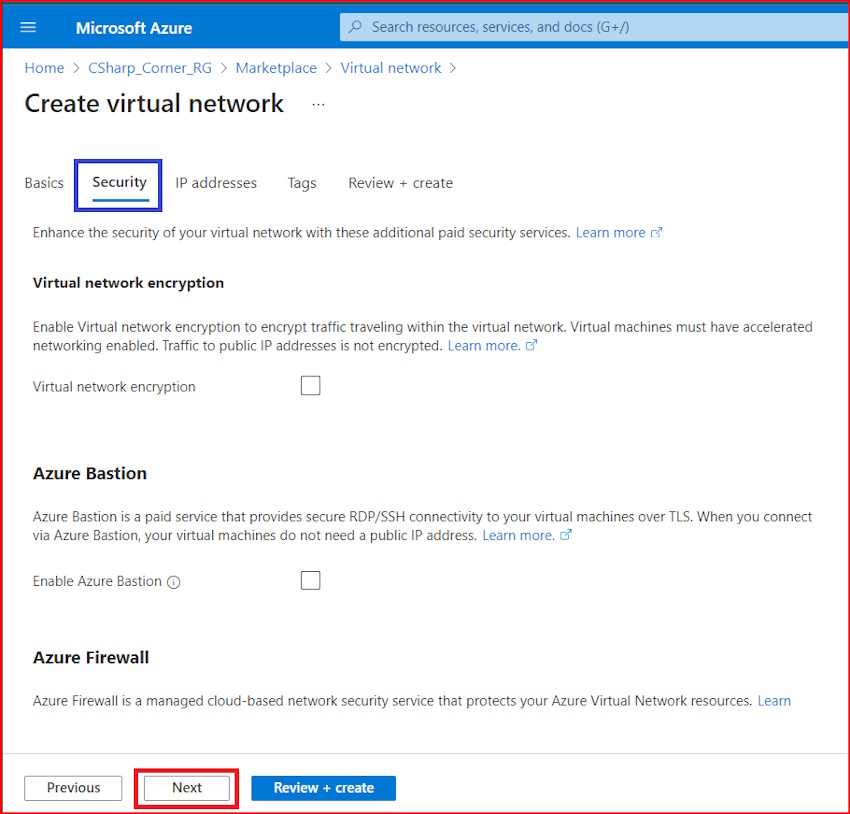Image resolution: width=850 pixels, height=814 pixels.
Task: Click the search resources input field
Action: [500, 27]
